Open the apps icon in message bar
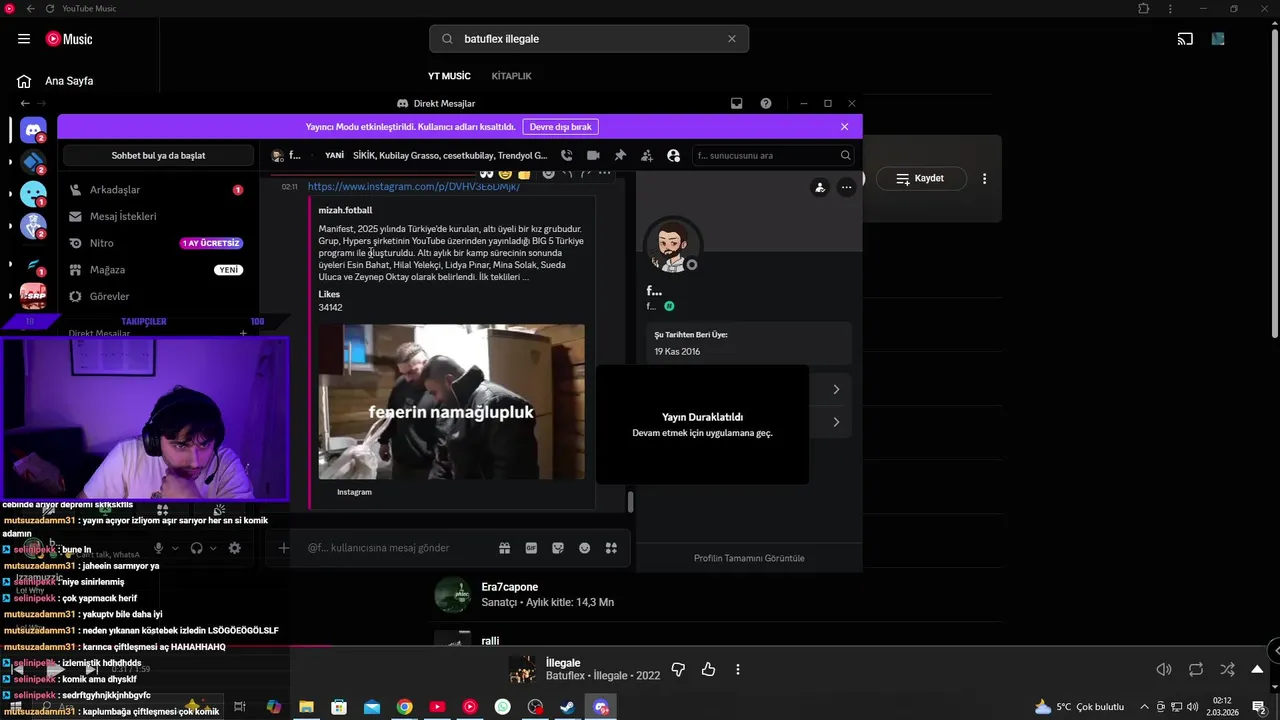The height and width of the screenshot is (720, 1280). (x=611, y=548)
